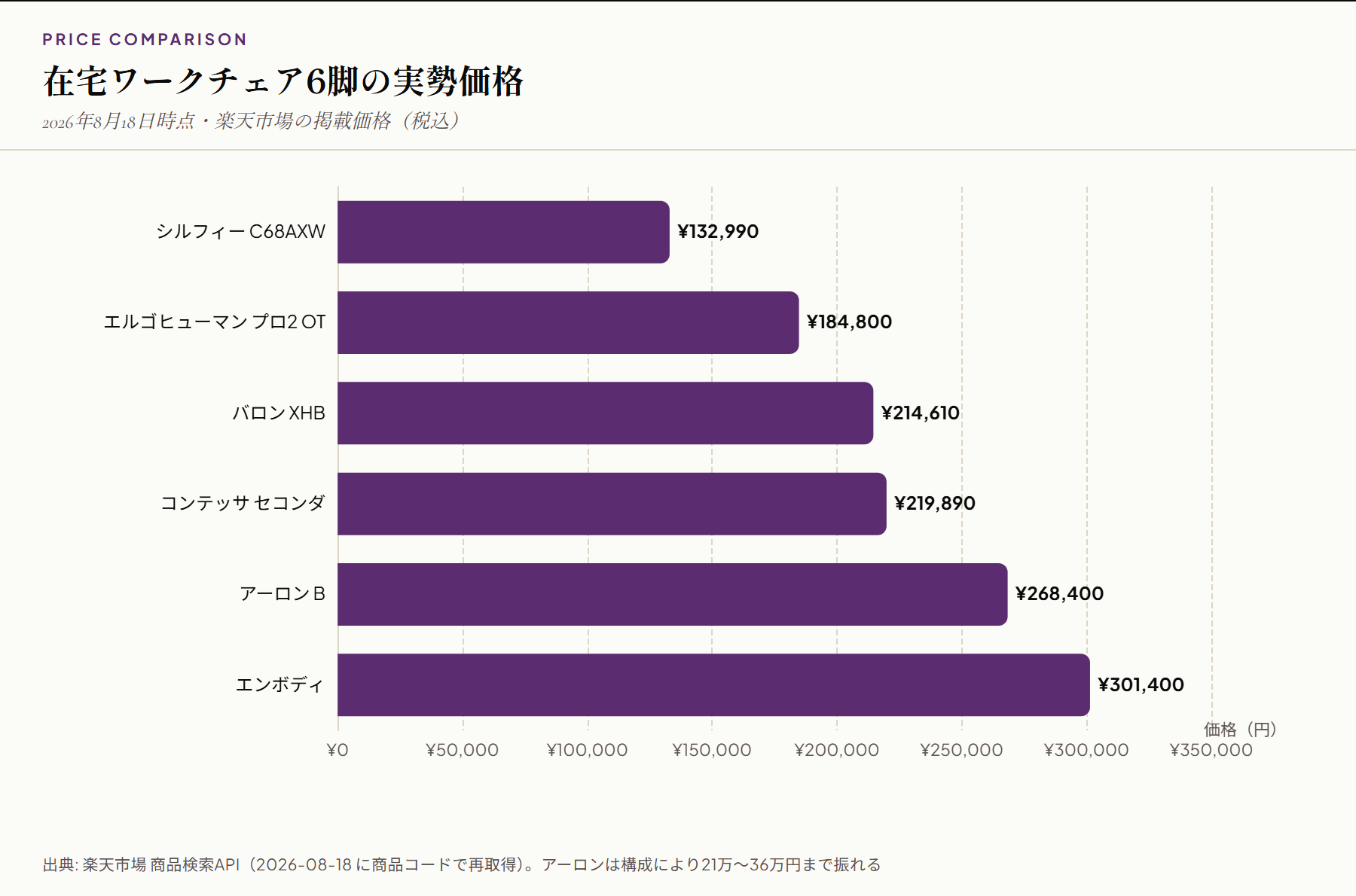Select the アーロン B category label
Viewport: 1356px width, 896px height.
click(x=282, y=594)
